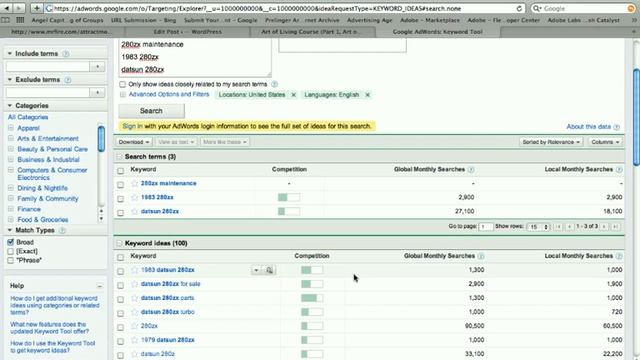The width and height of the screenshot is (640, 360).
Task: Open More like these dropdown
Action: click(224, 142)
